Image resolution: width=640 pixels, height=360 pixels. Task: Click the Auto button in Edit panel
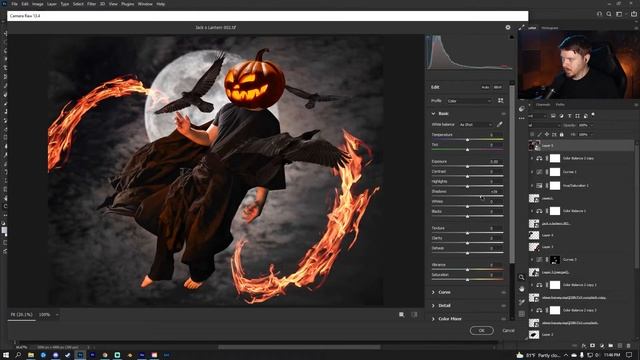pos(485,87)
